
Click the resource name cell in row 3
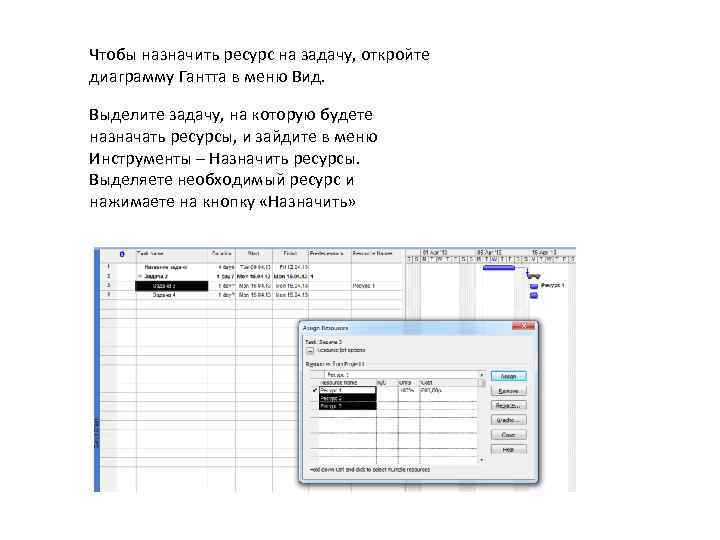(x=377, y=286)
